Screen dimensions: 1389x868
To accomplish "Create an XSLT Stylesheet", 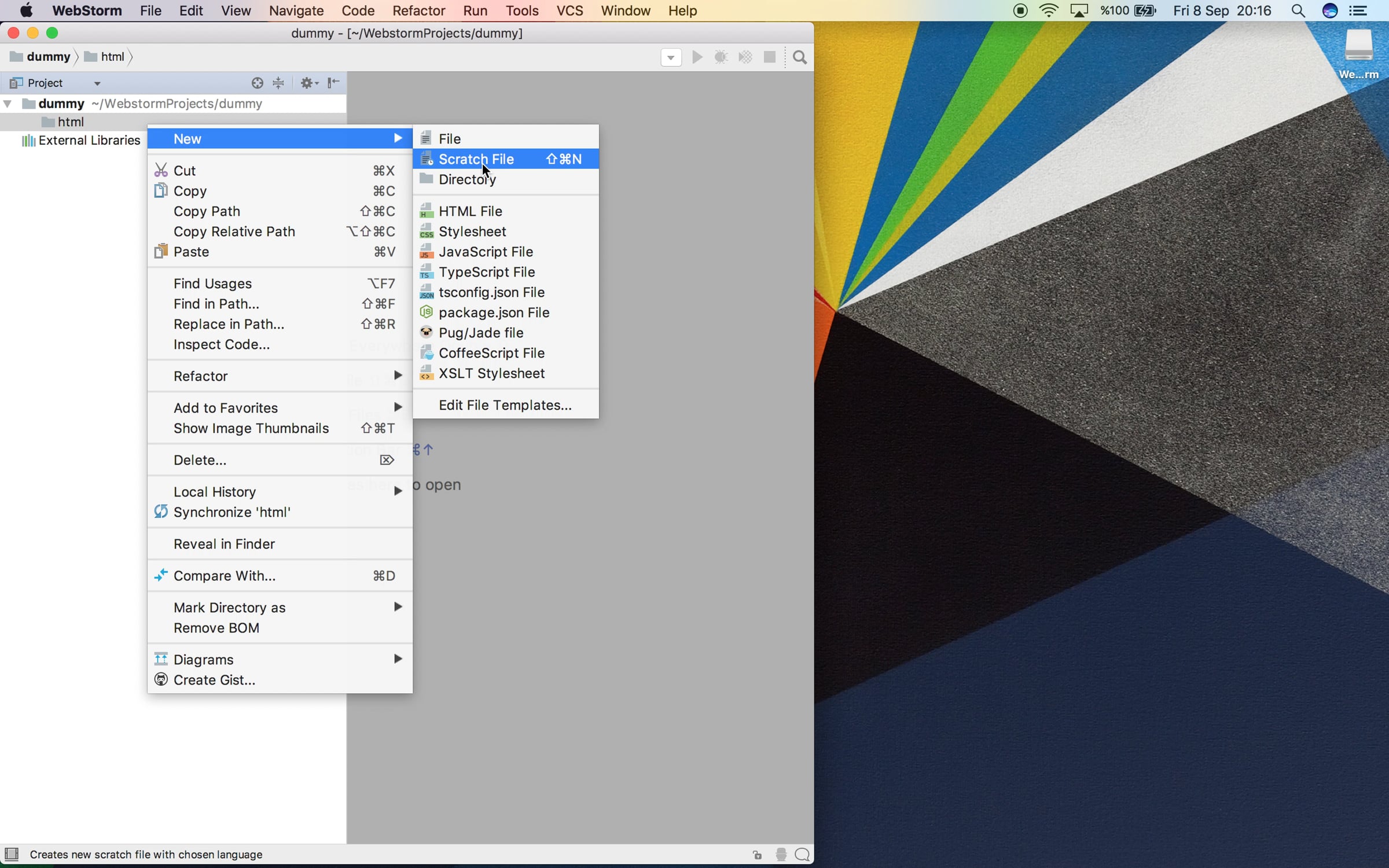I will (x=506, y=373).
